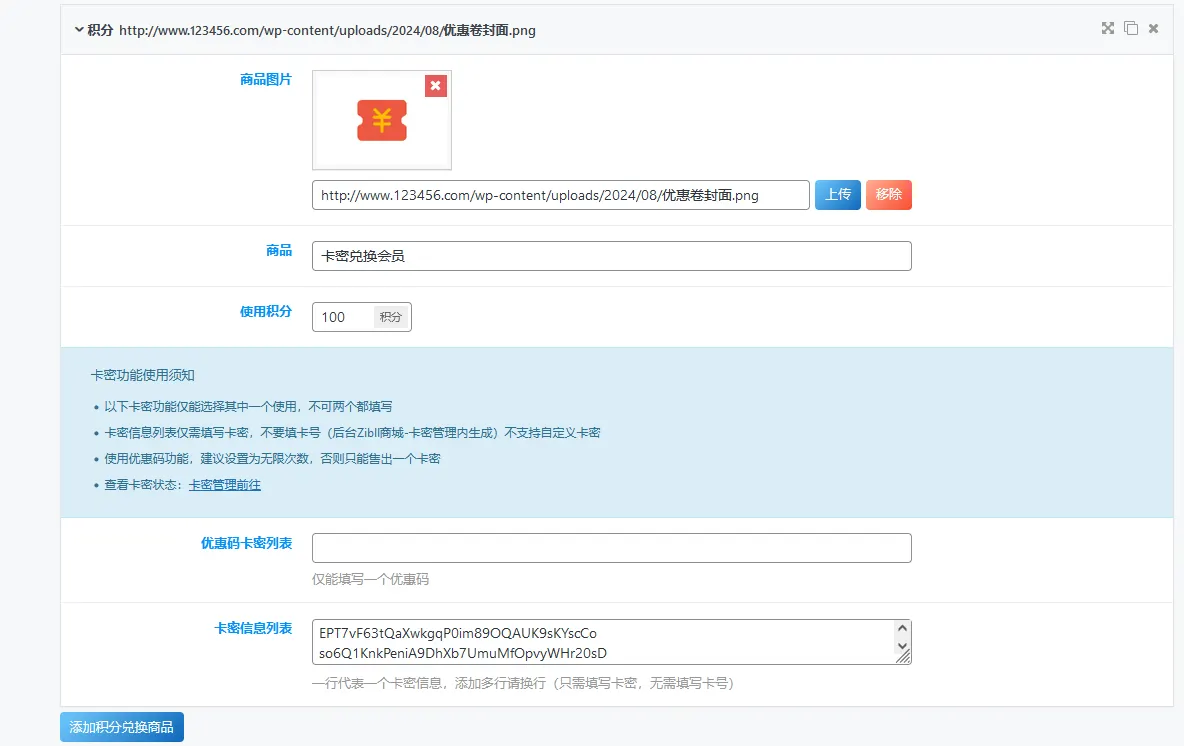This screenshot has height=746, width=1184.
Task: Click notice line 卡密信息列表仅需填写卡密
Action: click(x=353, y=433)
